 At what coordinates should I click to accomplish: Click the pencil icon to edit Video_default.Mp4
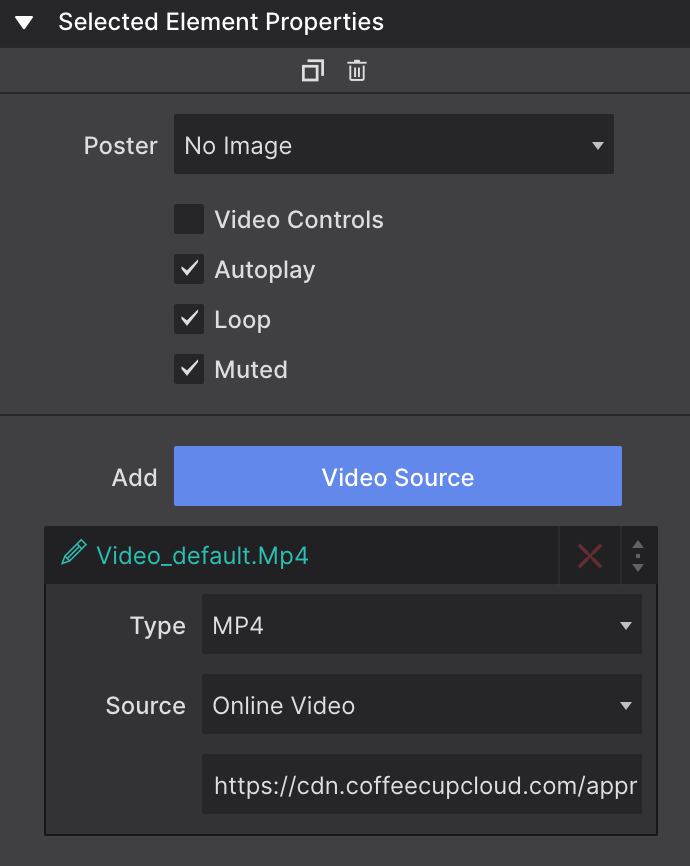tap(72, 555)
